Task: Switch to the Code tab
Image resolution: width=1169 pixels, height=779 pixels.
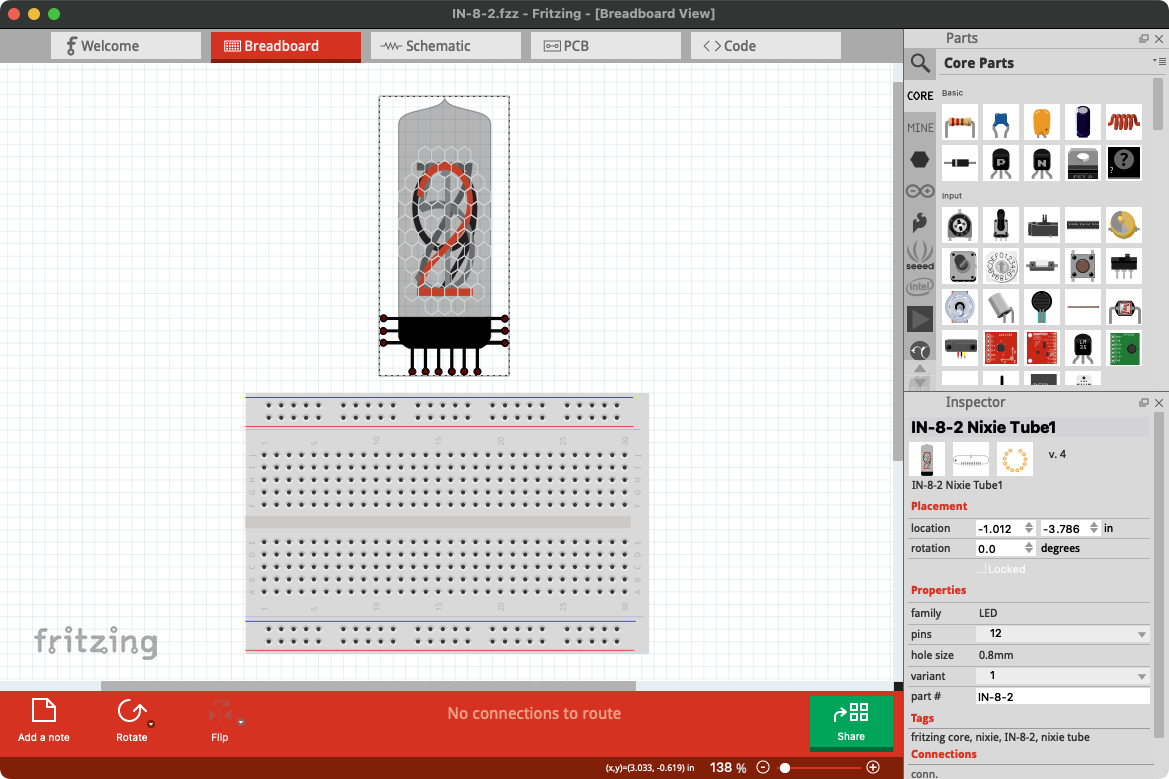Action: point(766,46)
